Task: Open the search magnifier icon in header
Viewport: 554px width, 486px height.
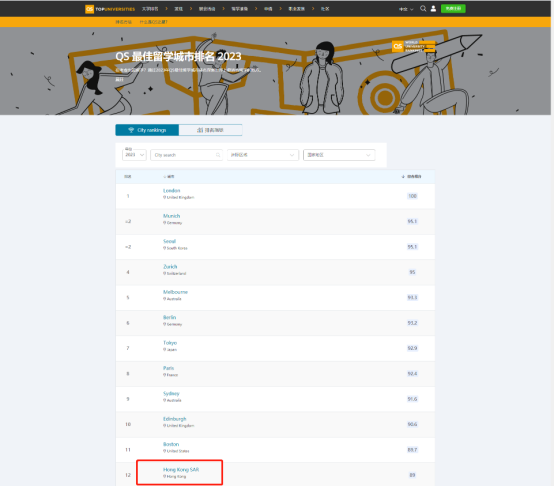Action: click(423, 9)
